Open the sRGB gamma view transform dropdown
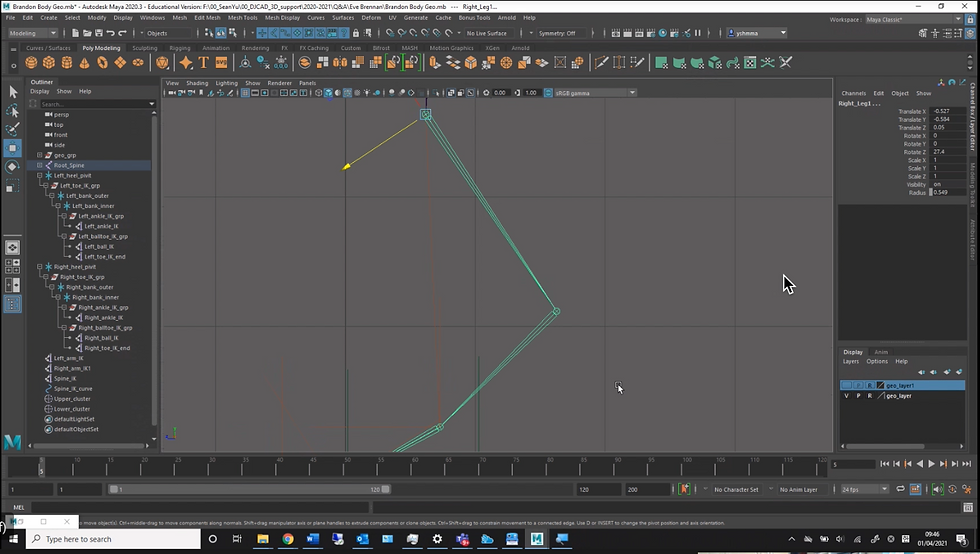 [x=595, y=93]
